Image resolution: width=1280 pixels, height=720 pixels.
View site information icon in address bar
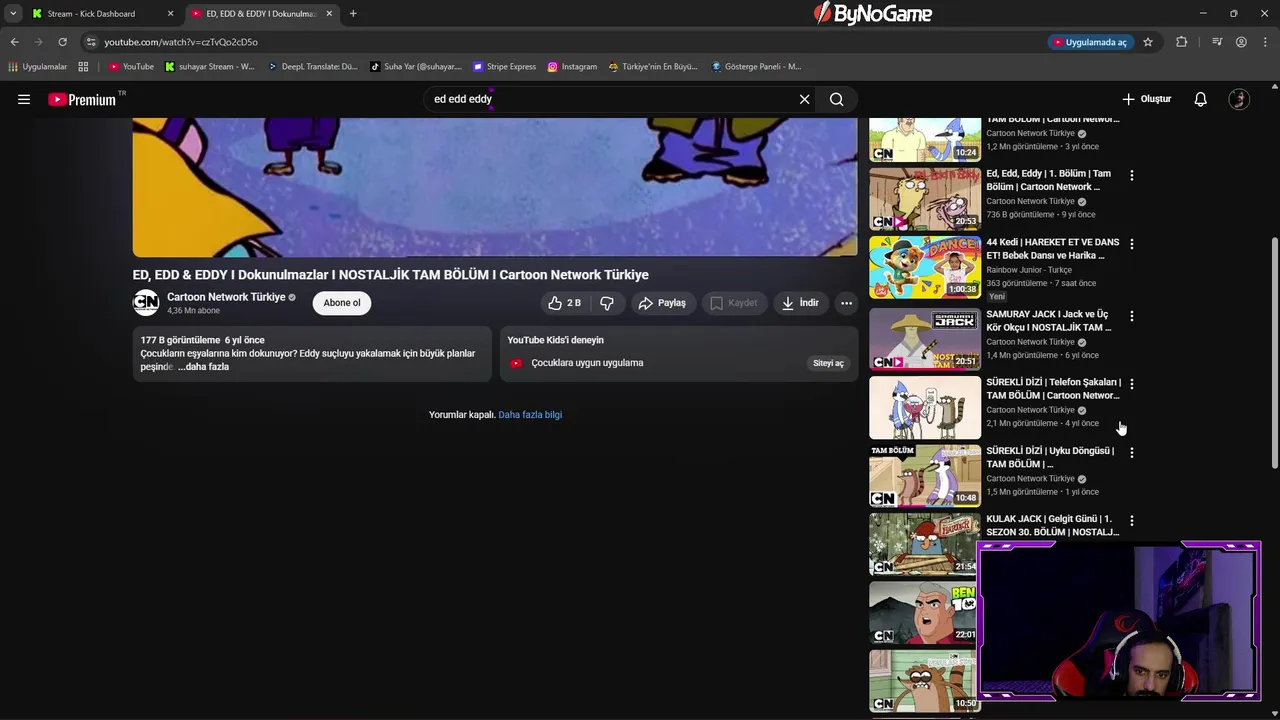(91, 42)
